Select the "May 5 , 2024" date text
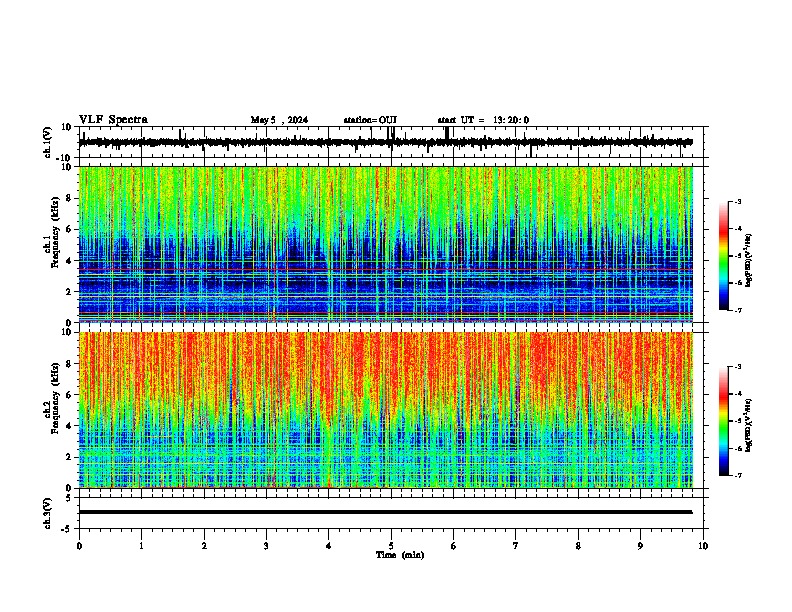 279,120
